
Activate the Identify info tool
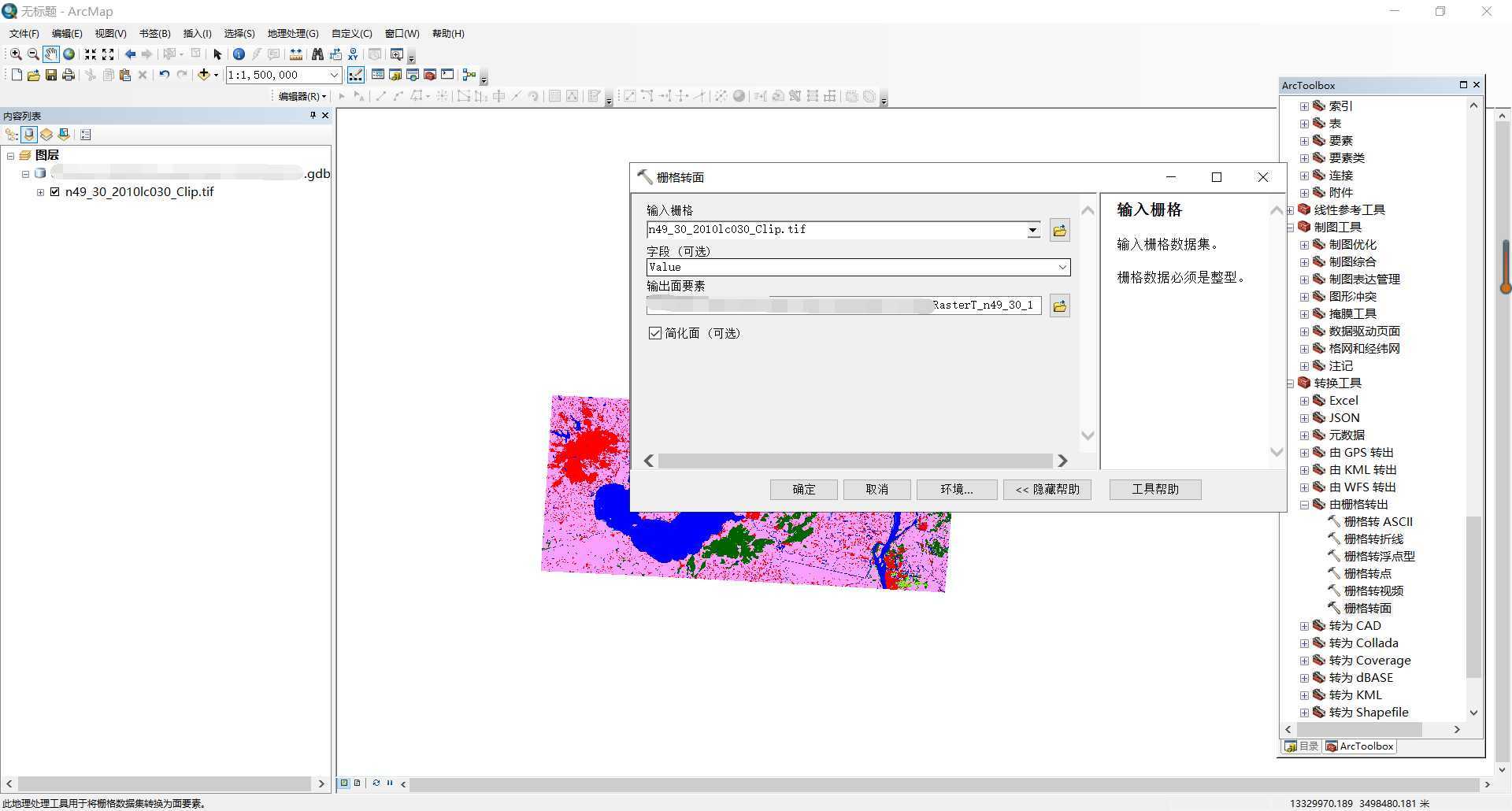pos(239,54)
